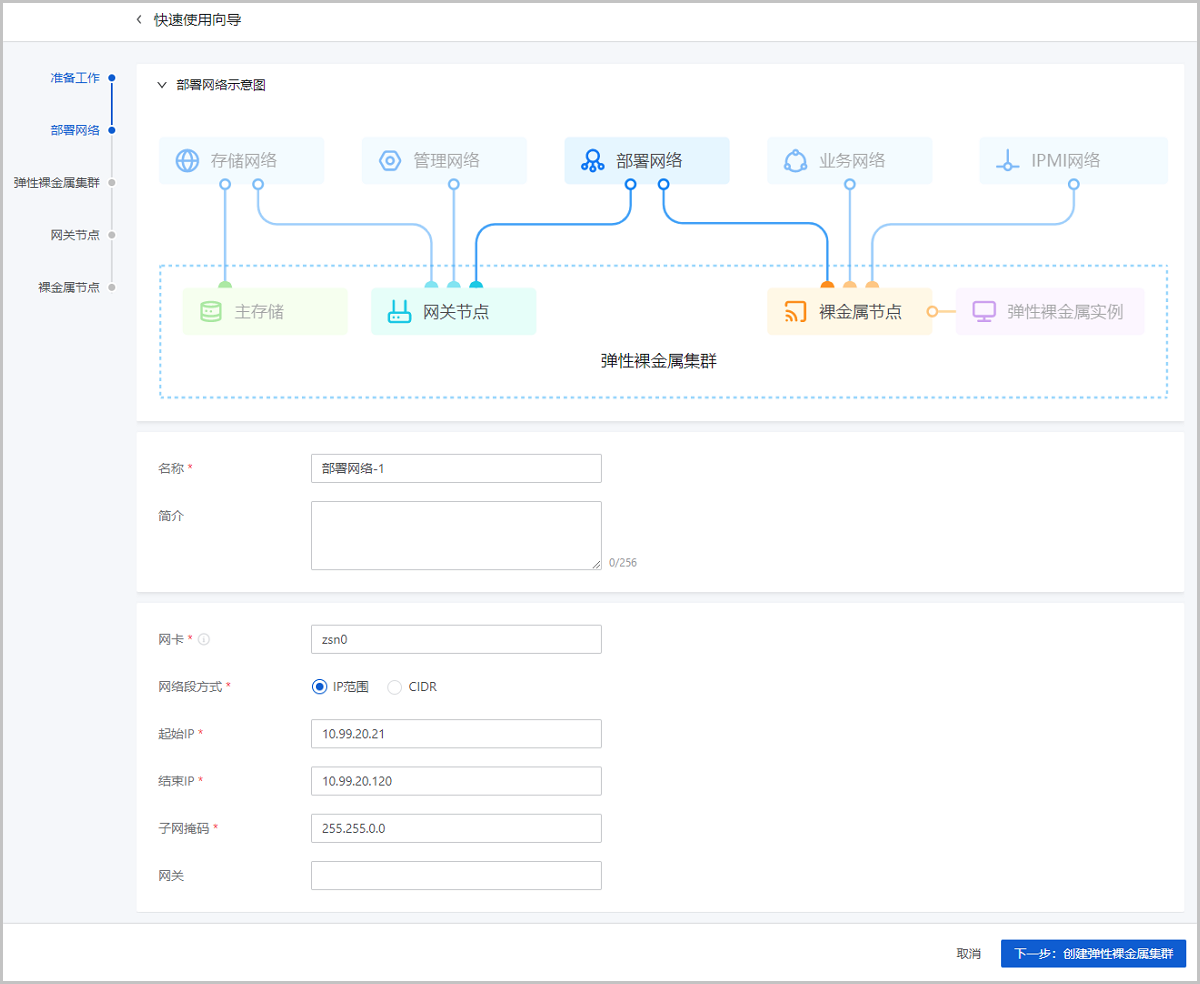The height and width of the screenshot is (984, 1200).
Task: Click the 存储网络 globe icon
Action: pos(185,160)
